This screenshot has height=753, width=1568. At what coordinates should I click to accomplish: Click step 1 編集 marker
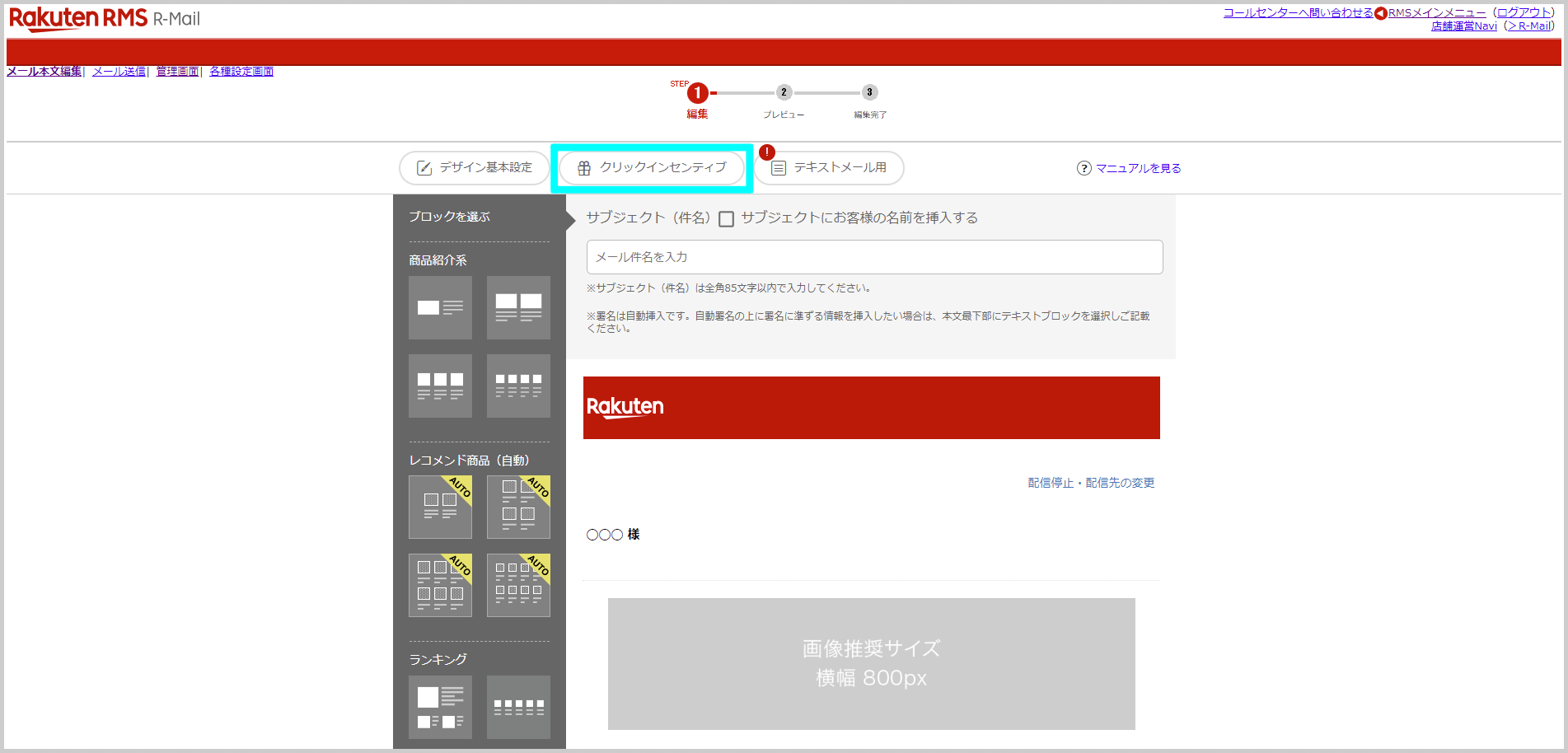pyautogui.click(x=698, y=93)
